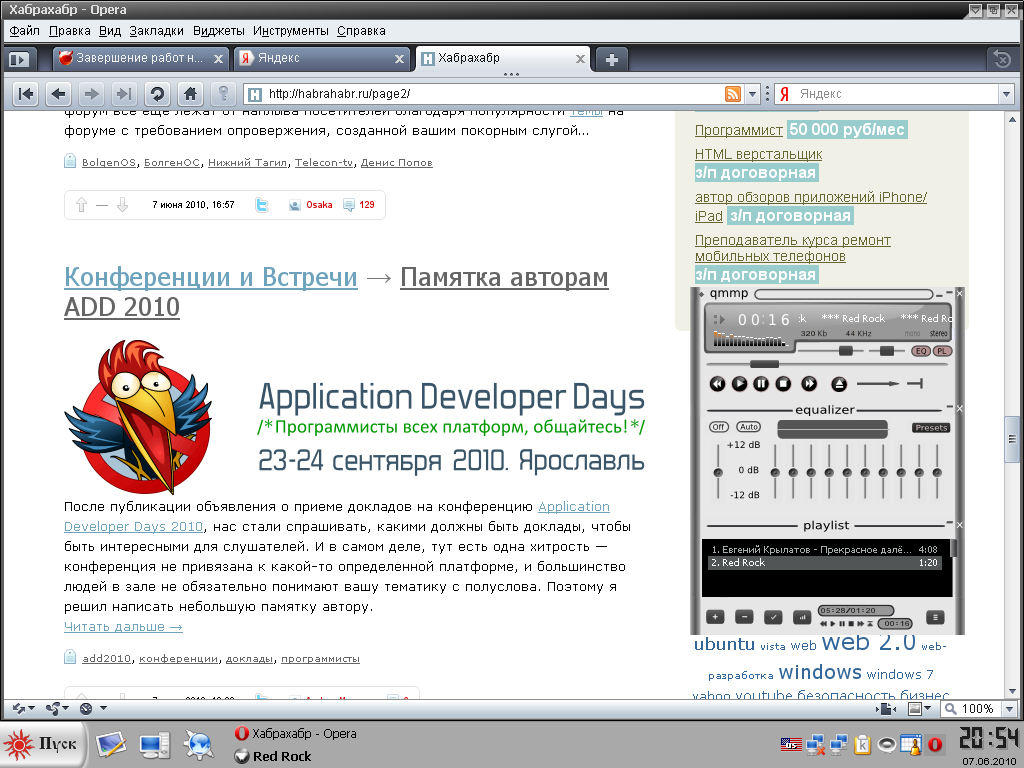This screenshot has height=768, width=1024.
Task: Open the Правка menu
Action: (69, 31)
